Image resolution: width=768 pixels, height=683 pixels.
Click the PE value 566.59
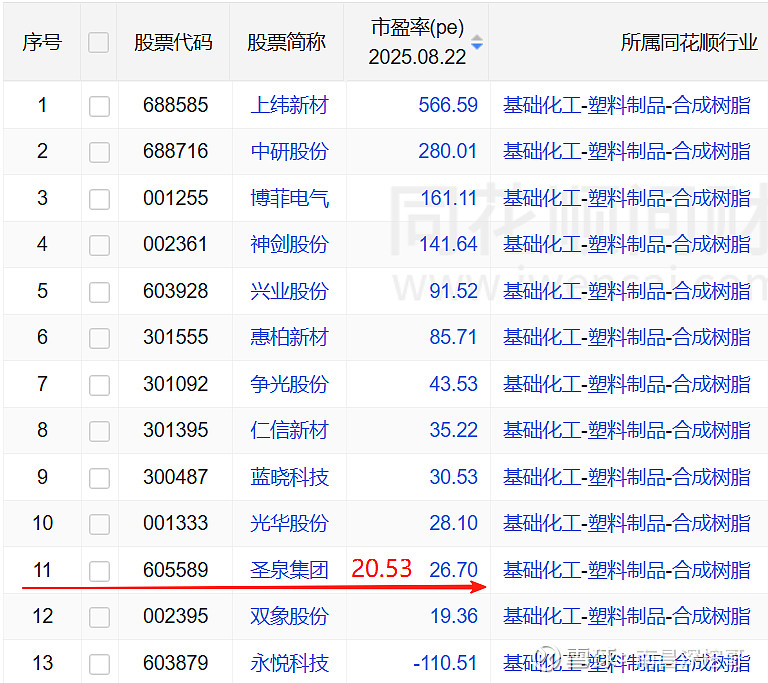tap(448, 105)
